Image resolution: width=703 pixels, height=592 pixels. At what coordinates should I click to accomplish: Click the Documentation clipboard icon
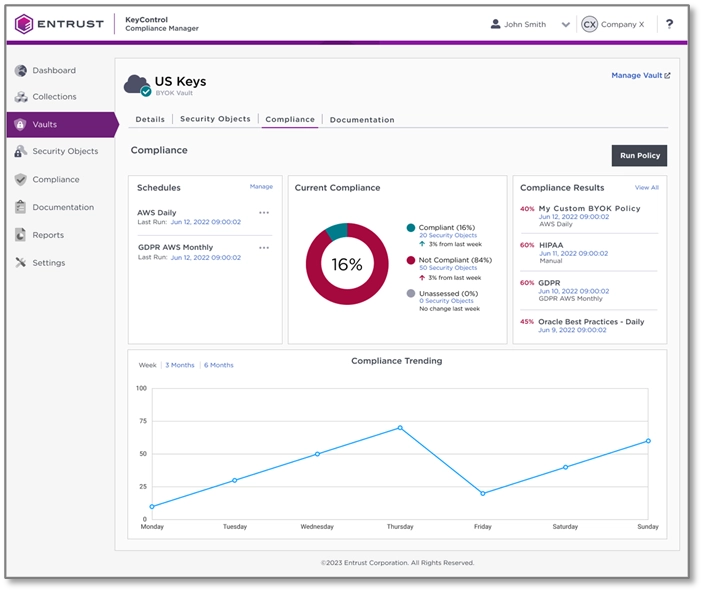20,207
